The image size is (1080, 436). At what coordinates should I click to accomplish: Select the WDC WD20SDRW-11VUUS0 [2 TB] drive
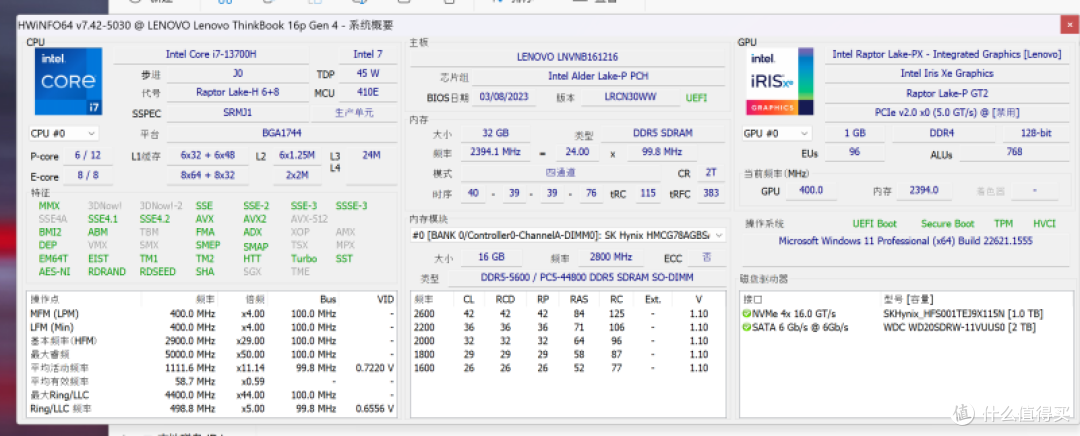[x=959, y=327]
